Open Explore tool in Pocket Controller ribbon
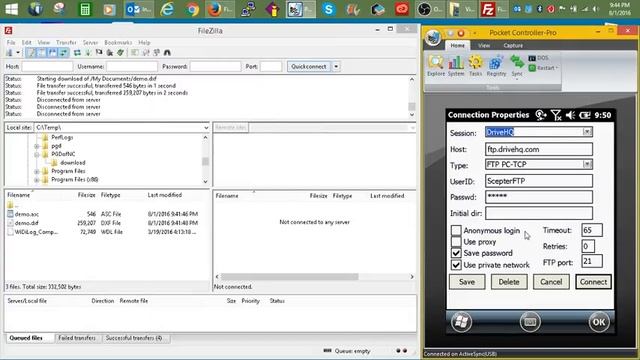The height and width of the screenshot is (360, 640). pos(436,66)
